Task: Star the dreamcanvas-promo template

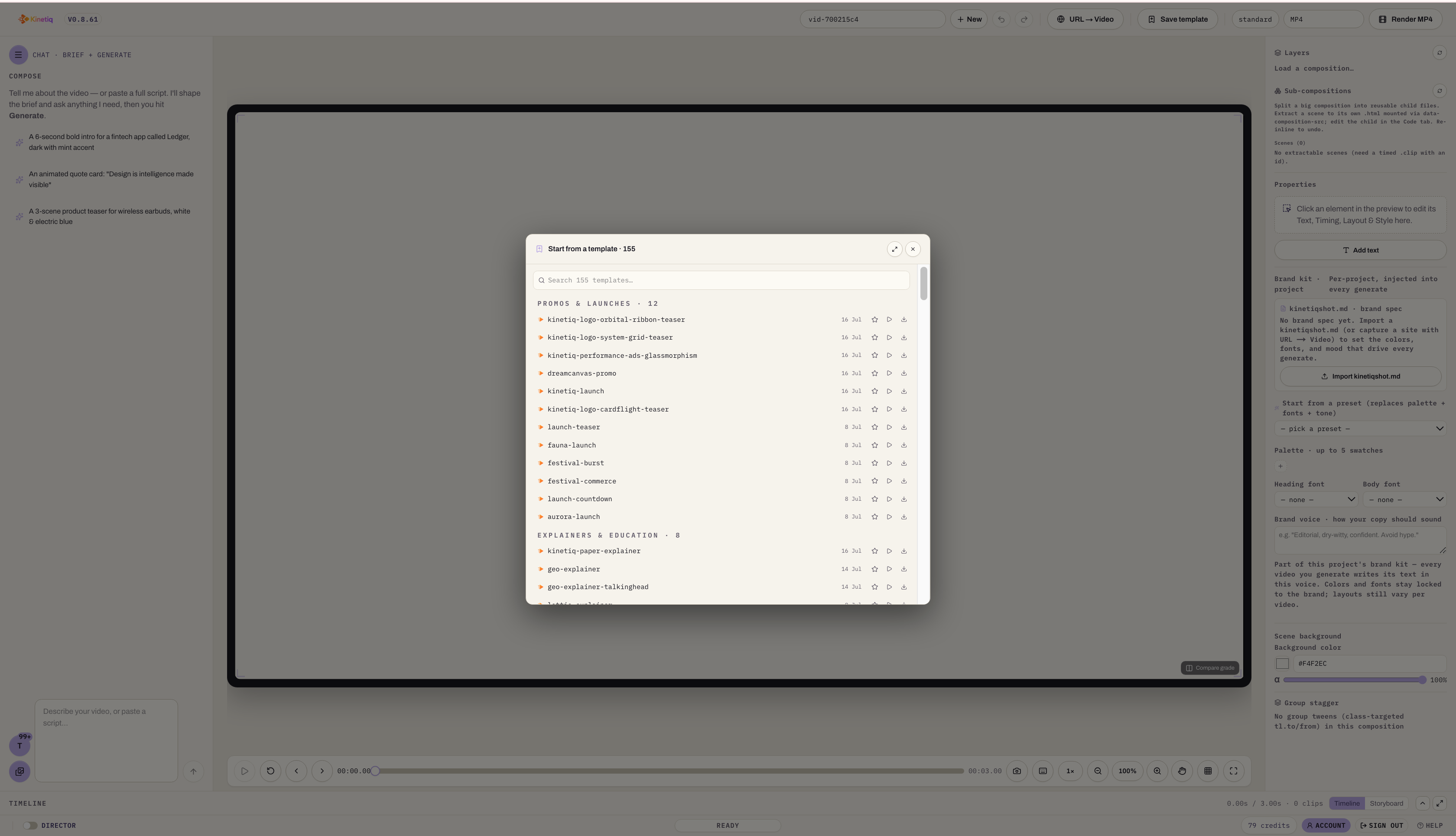Action: (x=874, y=373)
